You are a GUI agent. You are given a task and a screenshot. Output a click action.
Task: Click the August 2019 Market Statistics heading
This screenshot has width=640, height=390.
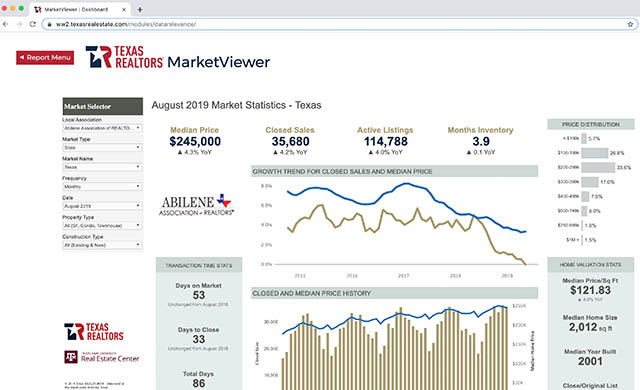click(x=236, y=105)
